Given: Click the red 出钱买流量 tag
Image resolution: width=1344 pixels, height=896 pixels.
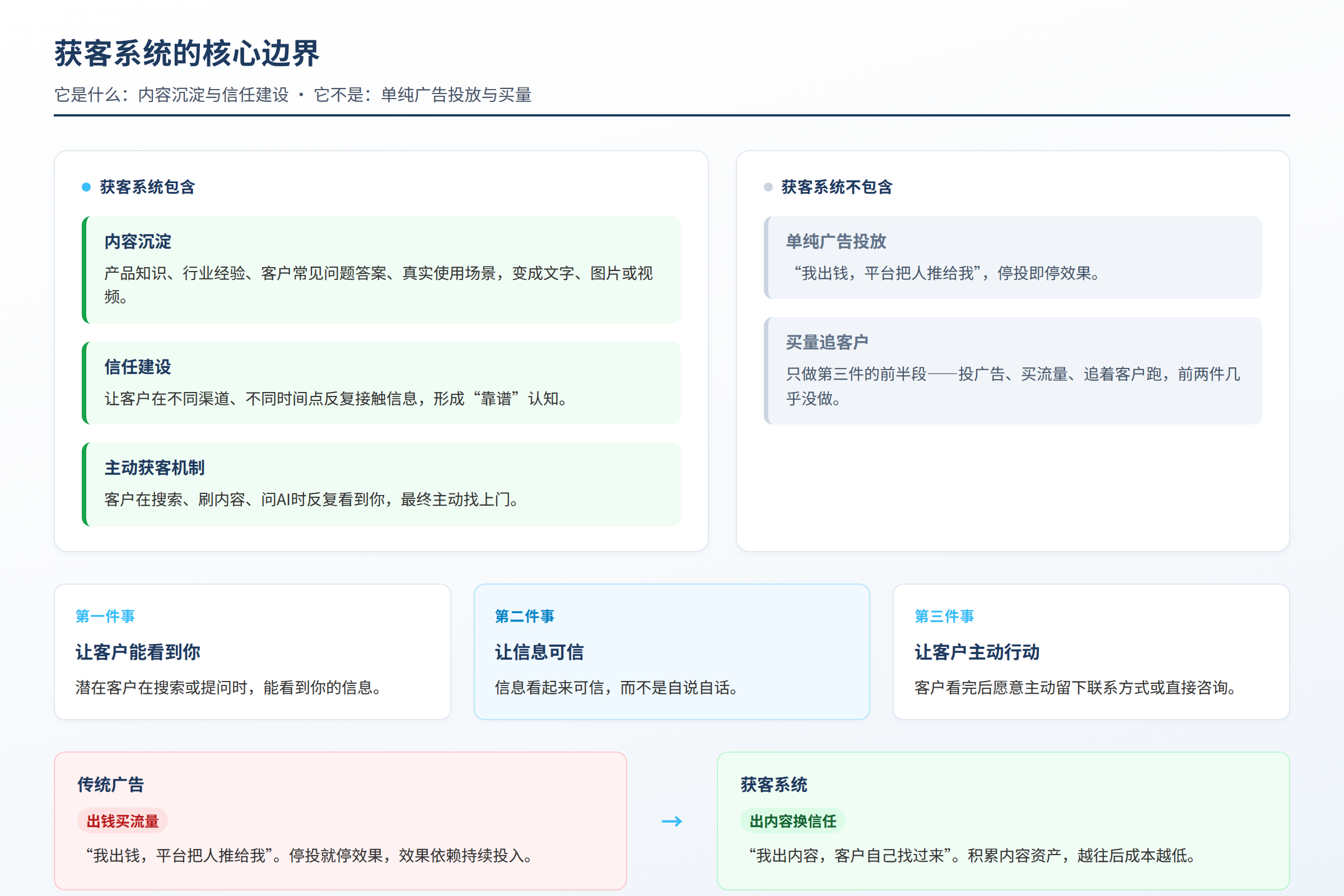Looking at the screenshot, I should pyautogui.click(x=122, y=821).
